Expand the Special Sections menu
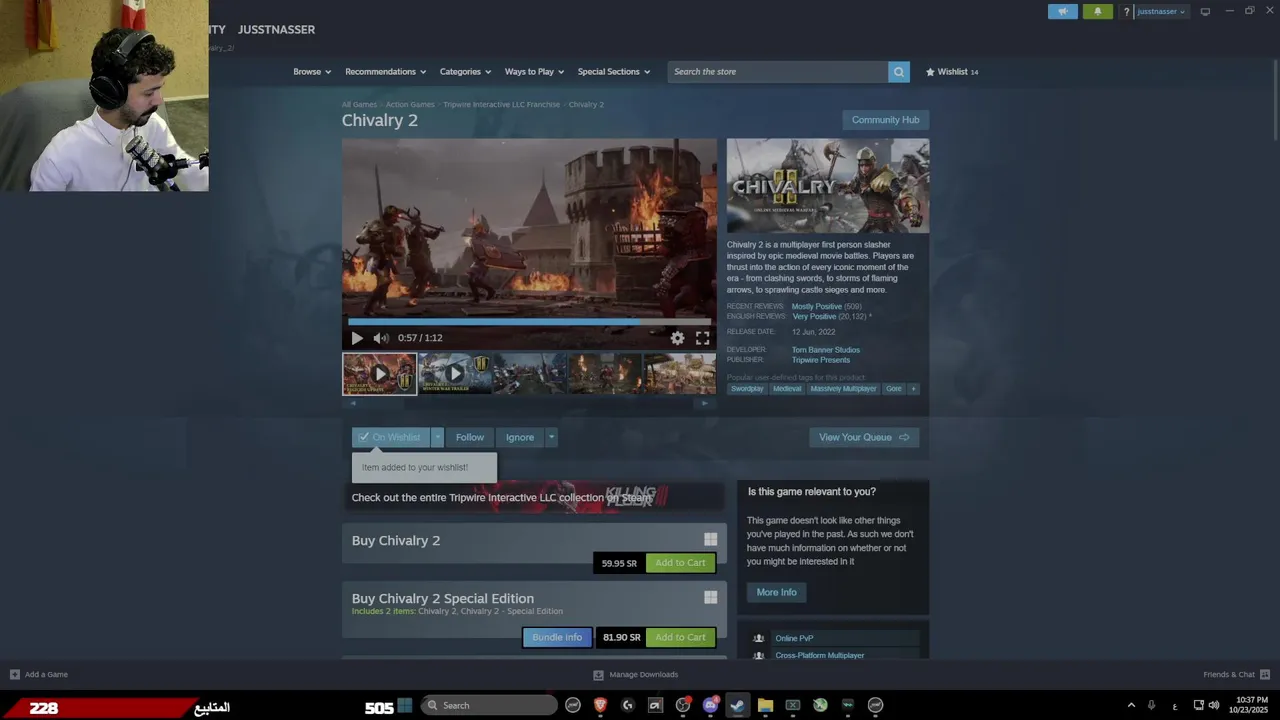The height and width of the screenshot is (720, 1280). (x=613, y=72)
